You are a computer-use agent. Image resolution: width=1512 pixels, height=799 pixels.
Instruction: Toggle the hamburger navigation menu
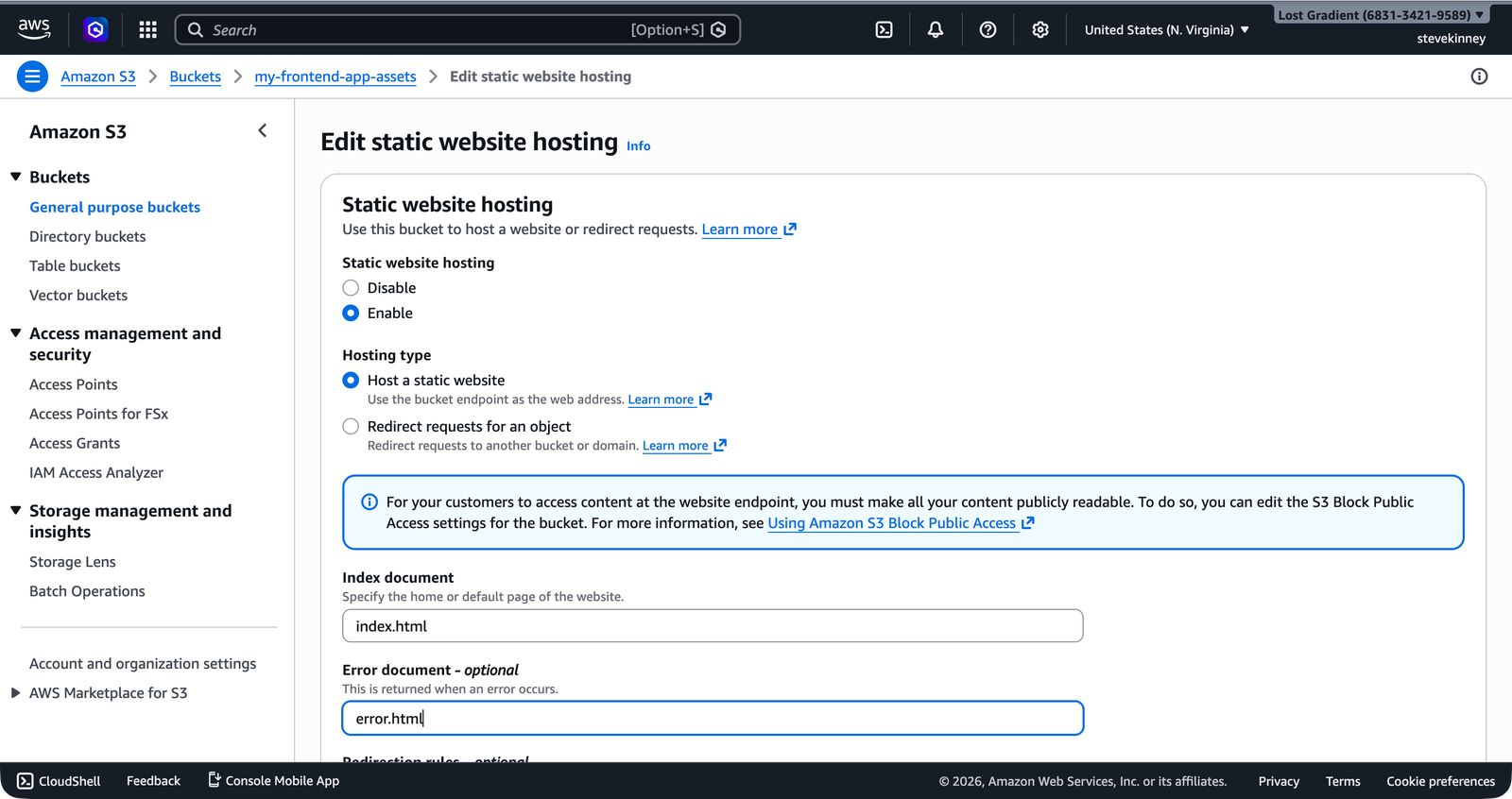point(32,76)
